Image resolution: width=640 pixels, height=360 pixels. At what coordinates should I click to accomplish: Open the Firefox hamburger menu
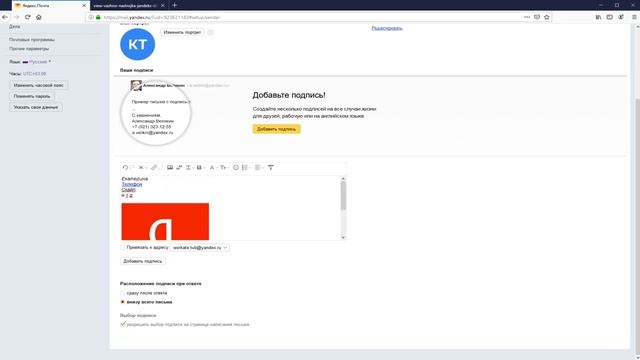[634, 17]
